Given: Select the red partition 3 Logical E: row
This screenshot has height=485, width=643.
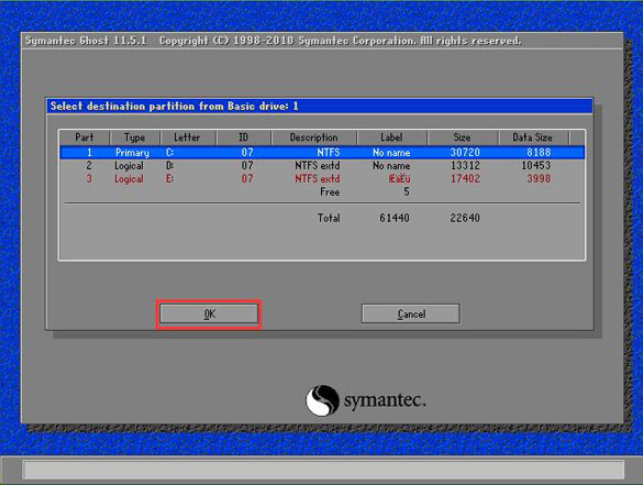Looking at the screenshot, I should (320, 178).
